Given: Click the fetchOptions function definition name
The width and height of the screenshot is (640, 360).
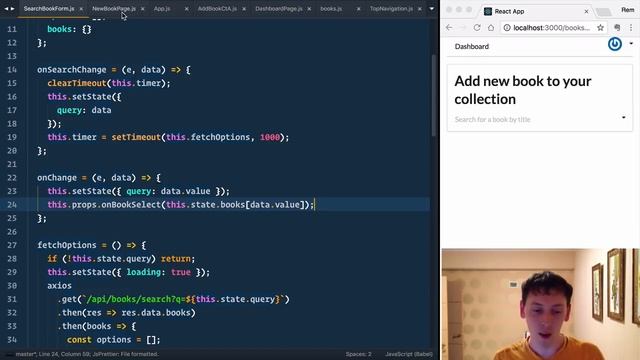Looking at the screenshot, I should point(67,245).
